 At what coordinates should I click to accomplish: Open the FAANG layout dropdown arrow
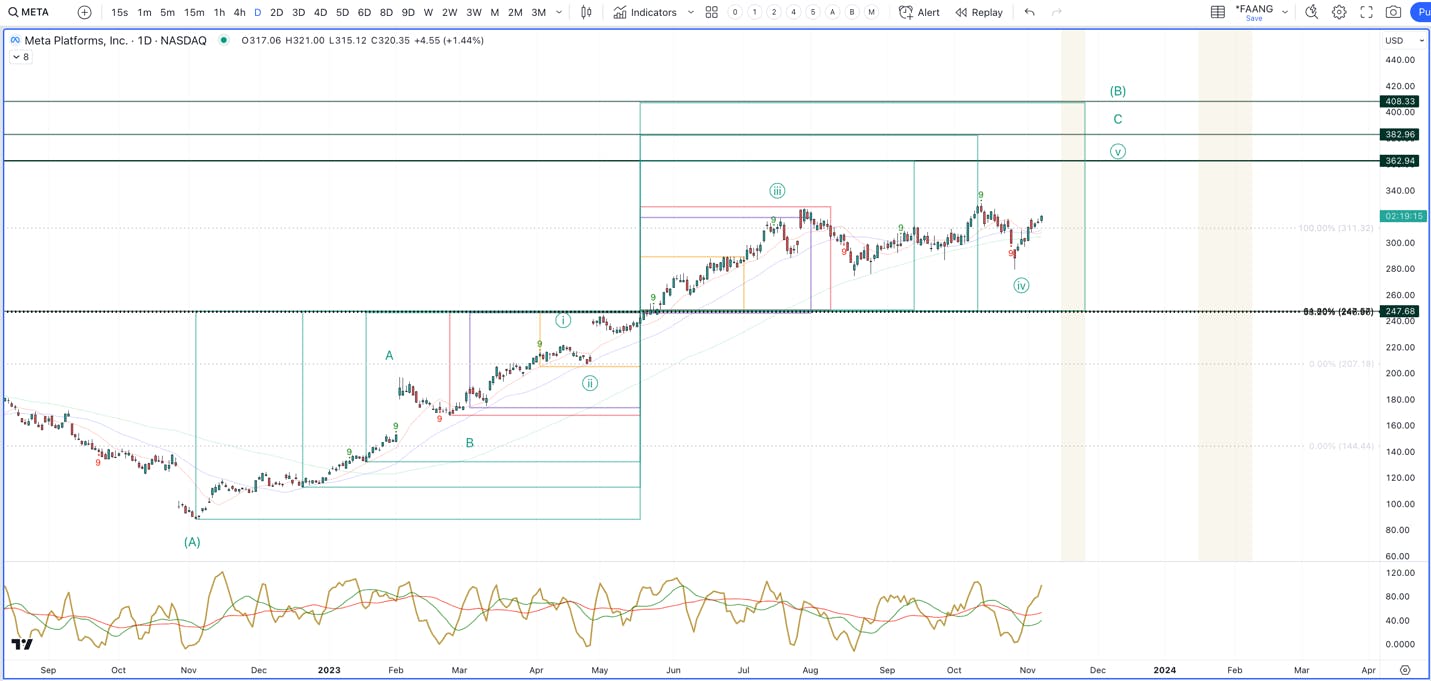pyautogui.click(x=1285, y=12)
